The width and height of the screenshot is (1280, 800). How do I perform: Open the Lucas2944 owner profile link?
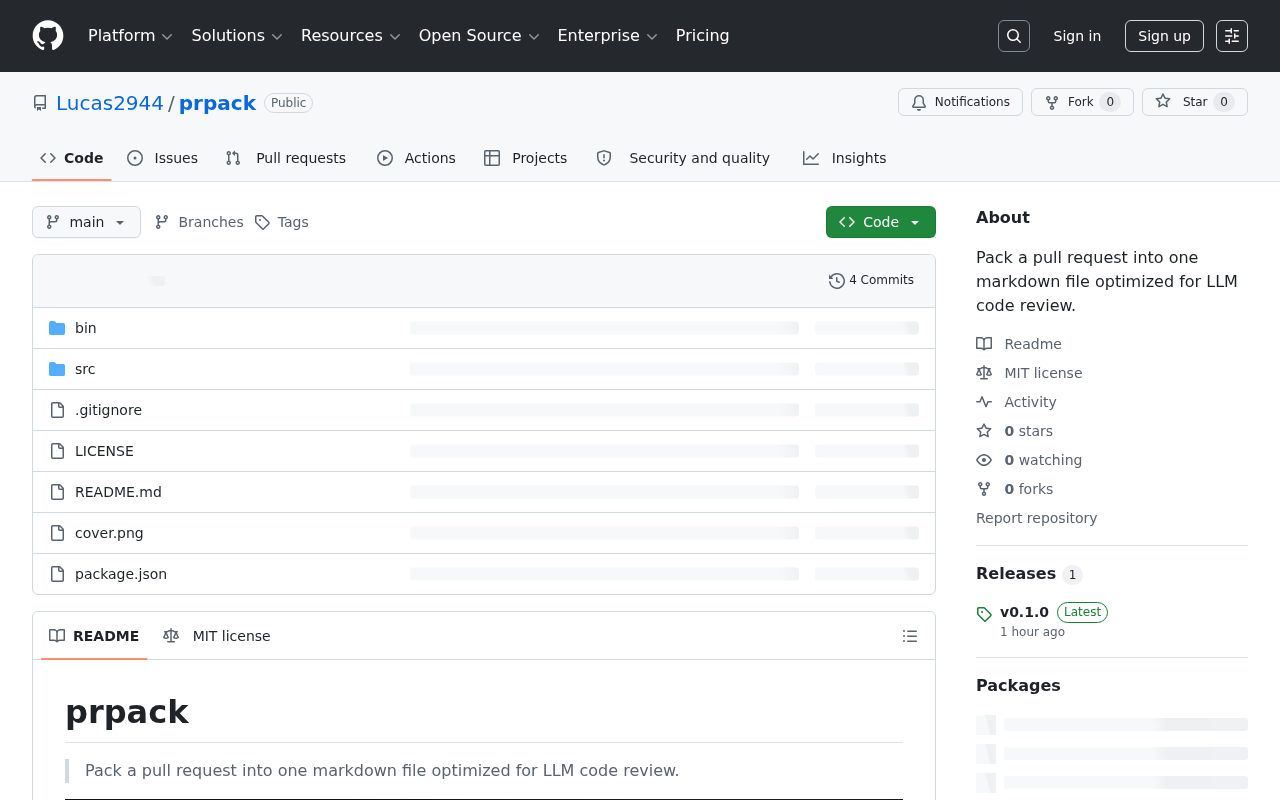click(x=110, y=103)
